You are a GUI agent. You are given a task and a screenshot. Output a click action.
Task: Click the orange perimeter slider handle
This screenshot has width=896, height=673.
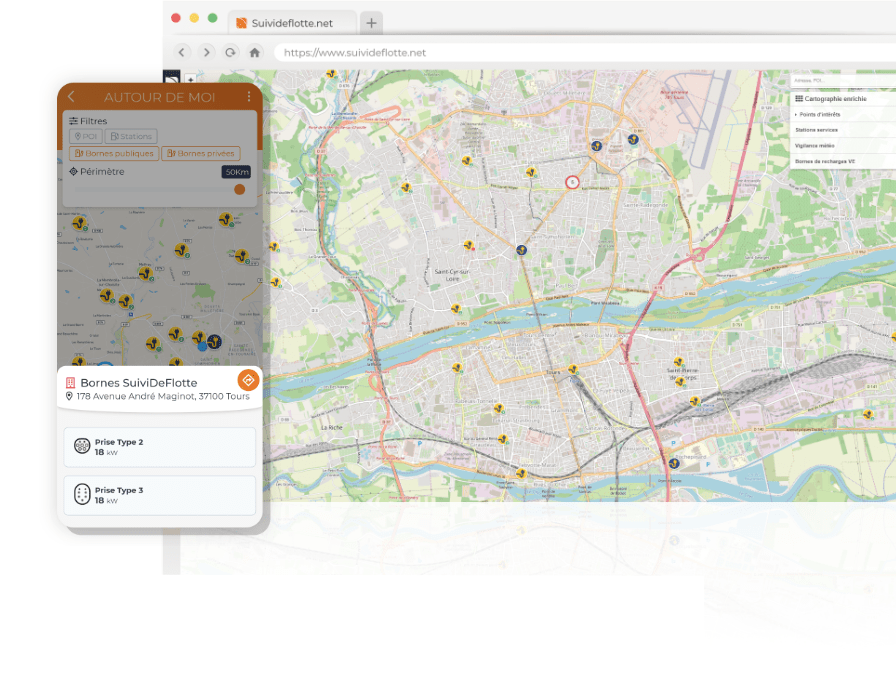pos(239,190)
